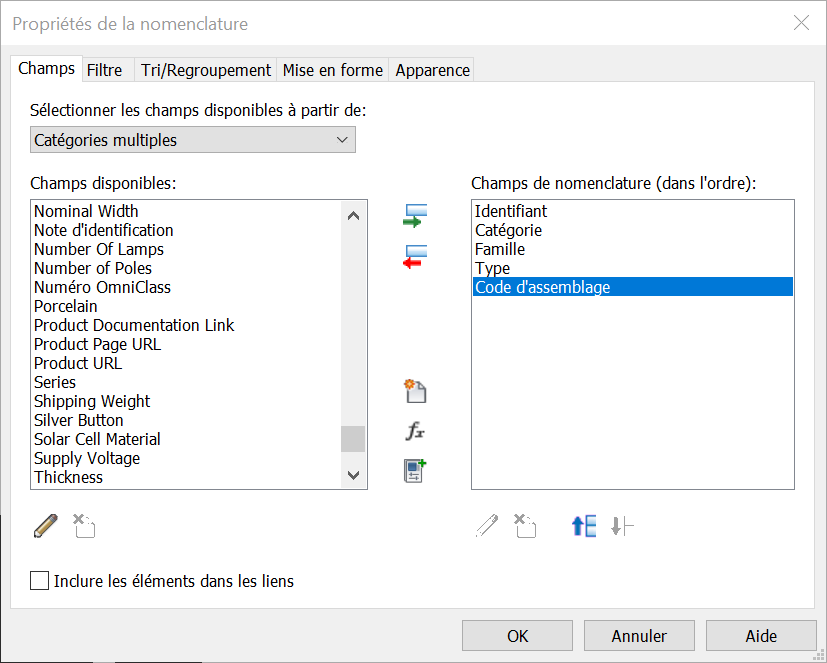Click the add field green arrow icon
Image resolution: width=827 pixels, height=663 pixels.
pyautogui.click(x=415, y=216)
